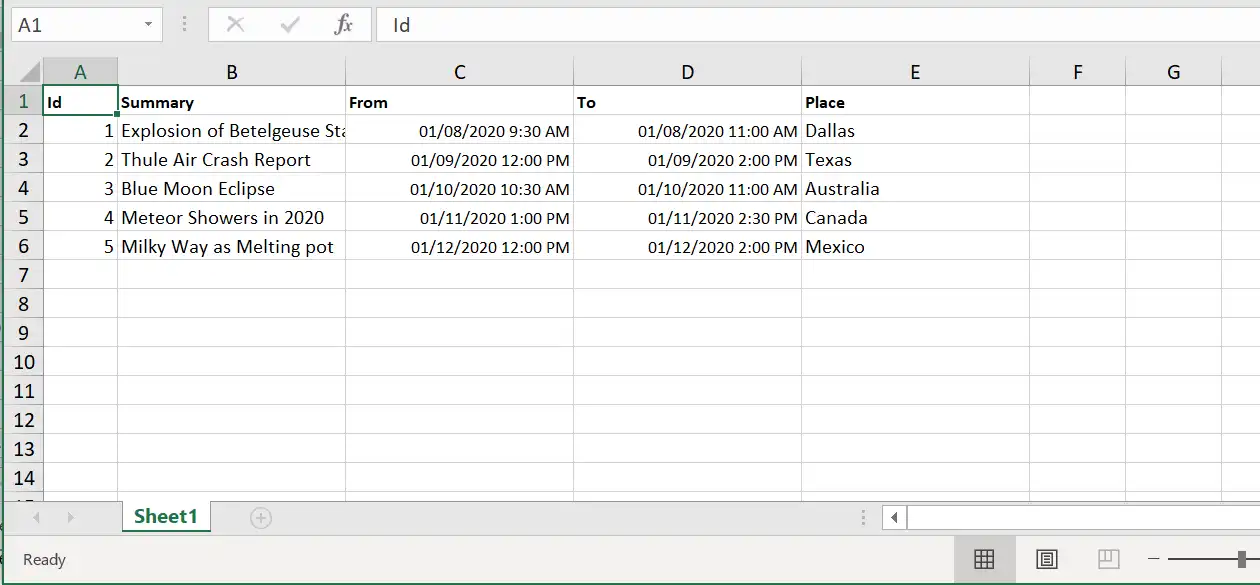Click the horizontal scrollbar left arrow
1260x585 pixels.
(x=894, y=517)
